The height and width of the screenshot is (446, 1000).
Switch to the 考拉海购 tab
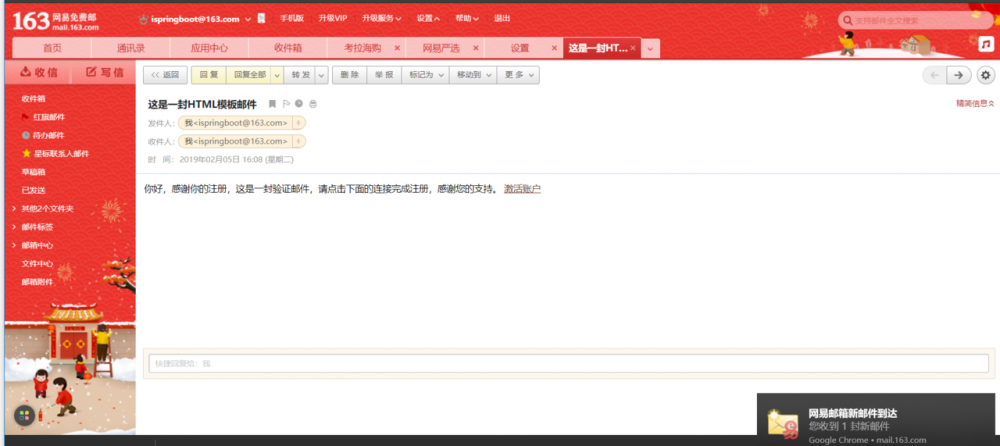coord(362,48)
